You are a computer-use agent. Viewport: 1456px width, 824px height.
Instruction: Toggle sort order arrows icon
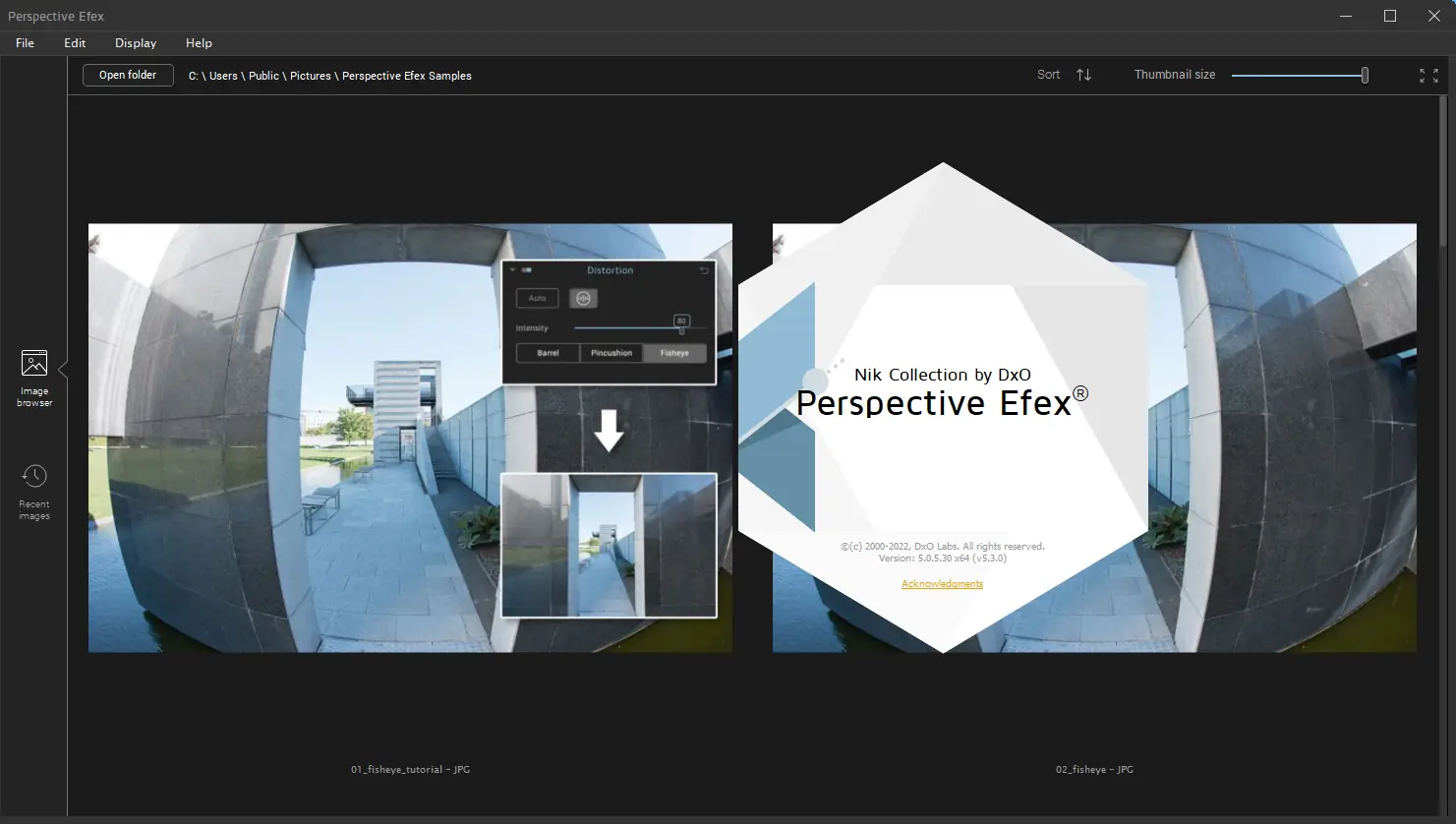coord(1083,75)
